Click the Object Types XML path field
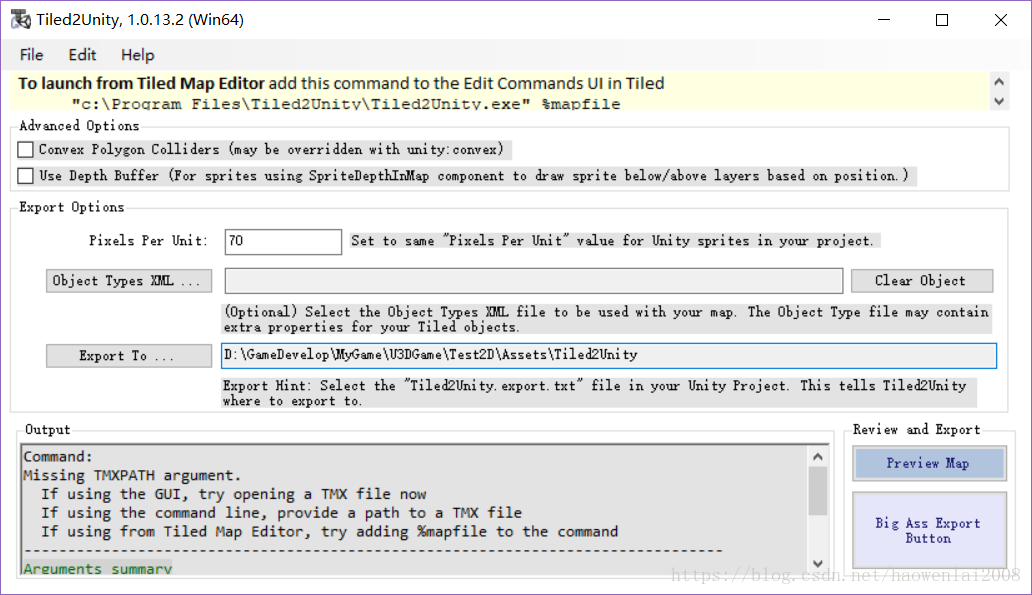Screen dimensions: 1032x595 click(534, 281)
